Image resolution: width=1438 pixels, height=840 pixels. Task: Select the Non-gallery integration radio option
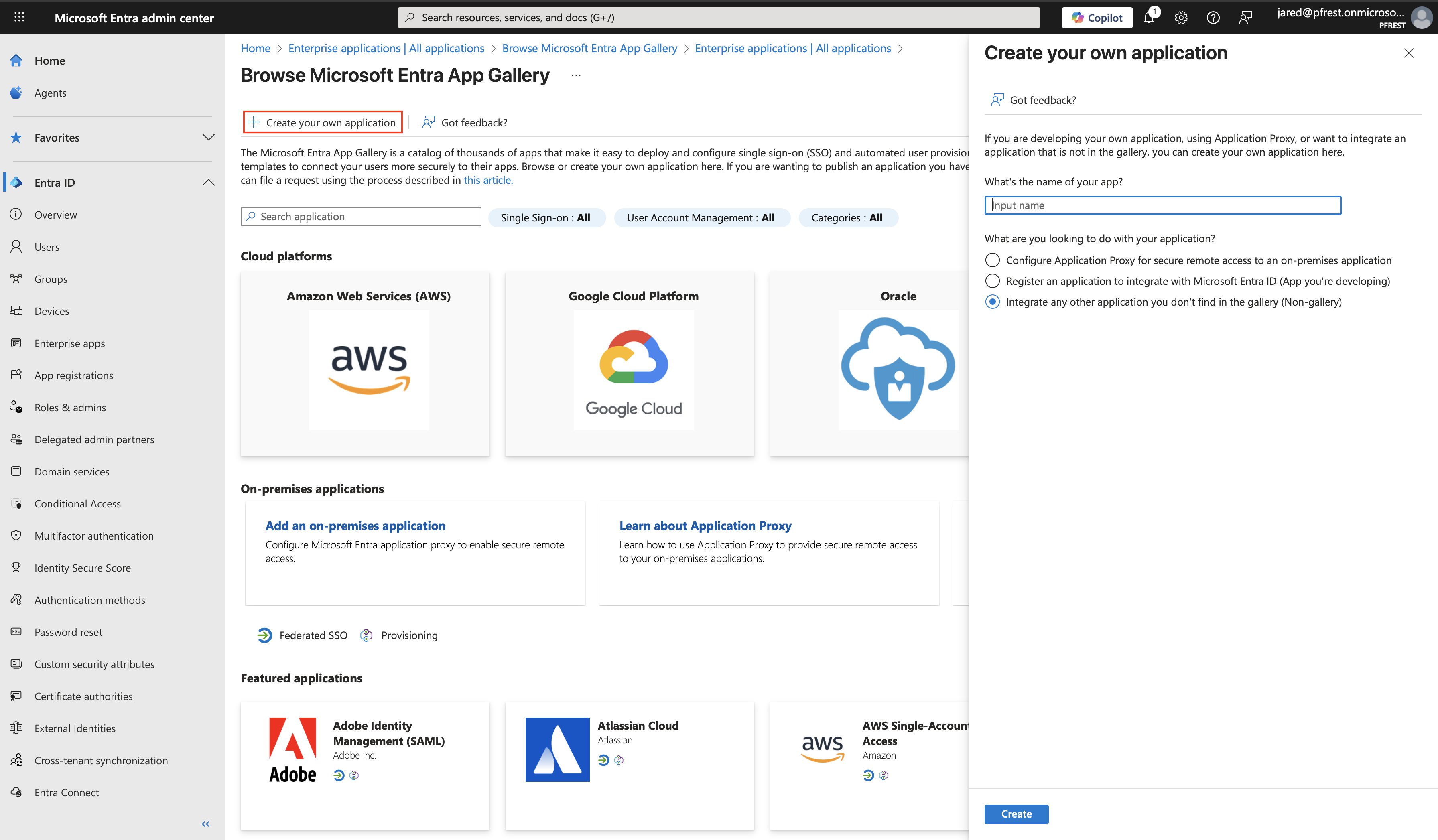point(992,302)
